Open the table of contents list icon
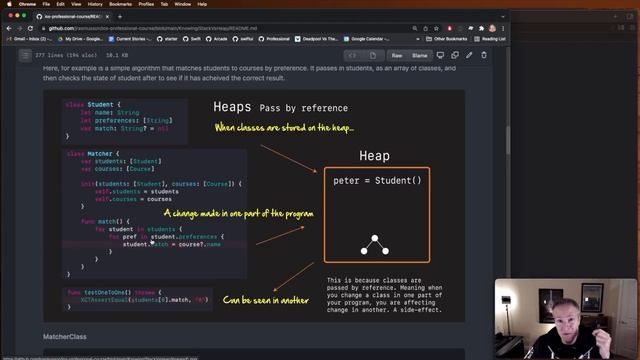The height and width of the screenshot is (360, 640). tap(25, 55)
